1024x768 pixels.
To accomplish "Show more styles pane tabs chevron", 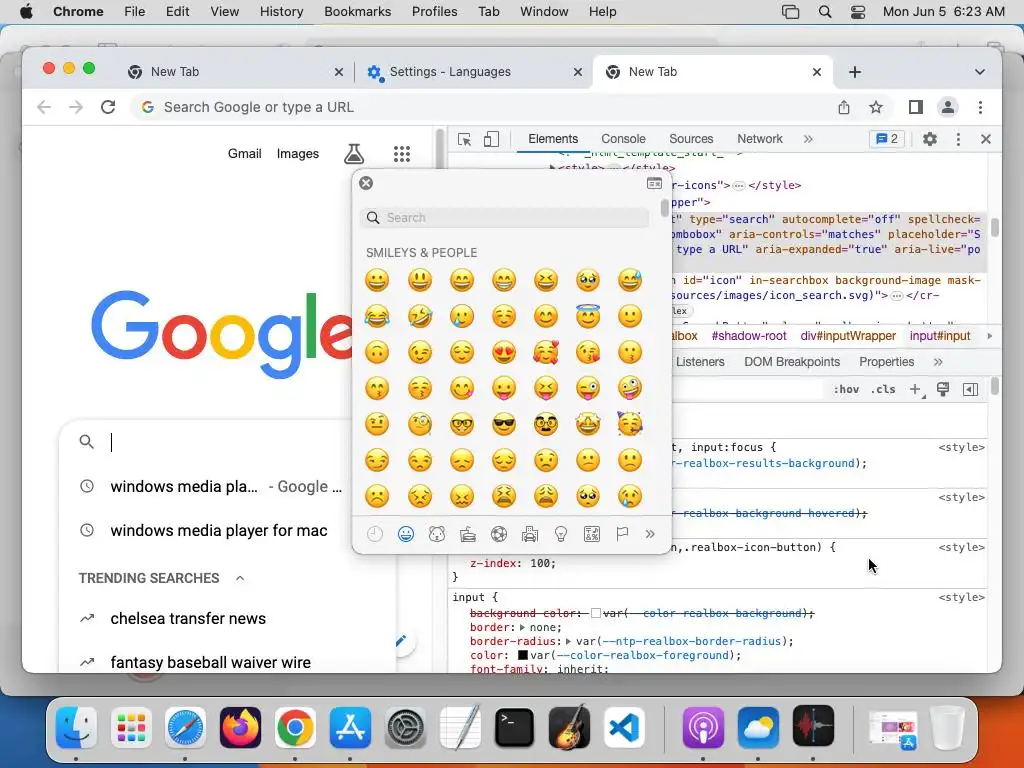I will [938, 362].
